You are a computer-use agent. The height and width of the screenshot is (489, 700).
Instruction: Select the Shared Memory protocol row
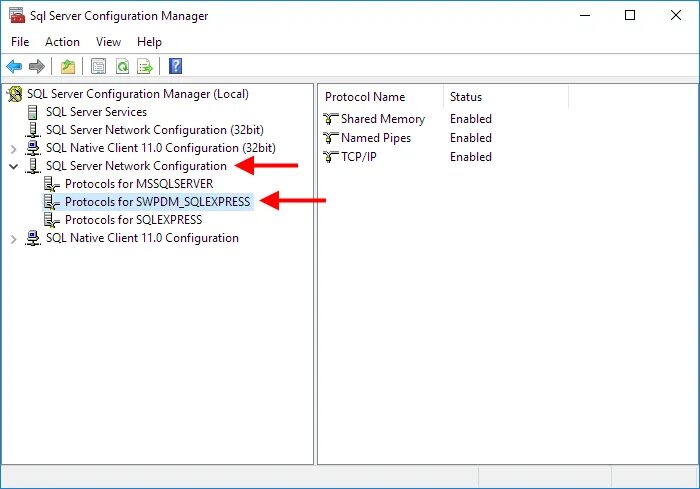(383, 119)
